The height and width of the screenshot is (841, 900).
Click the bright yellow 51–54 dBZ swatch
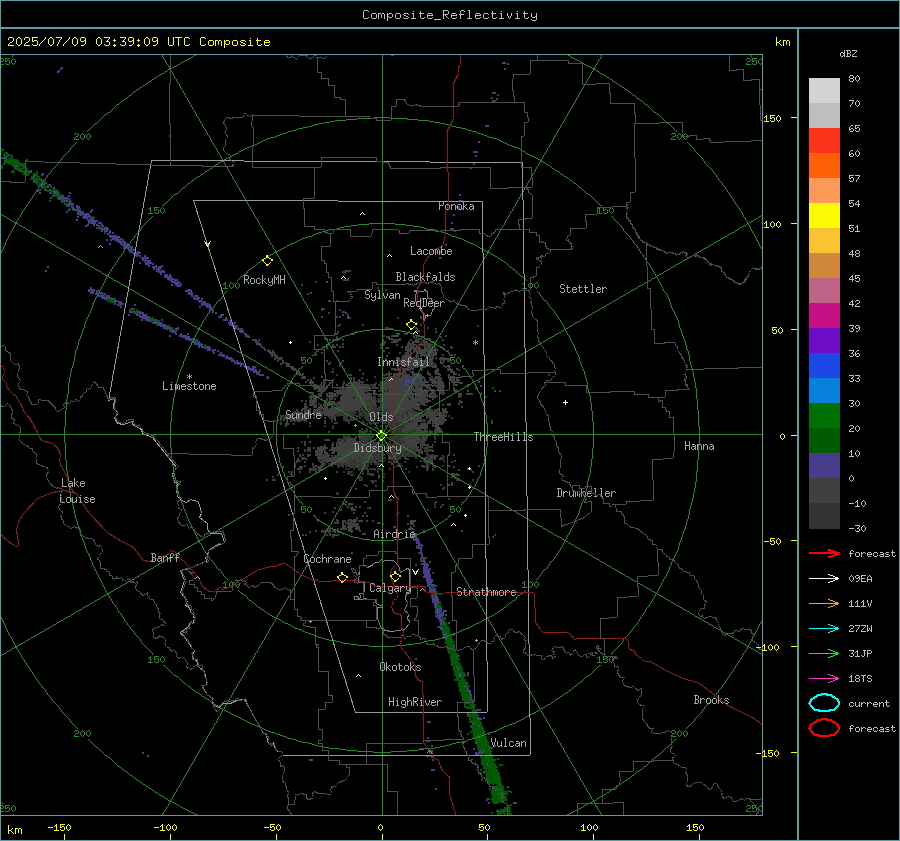click(x=824, y=216)
